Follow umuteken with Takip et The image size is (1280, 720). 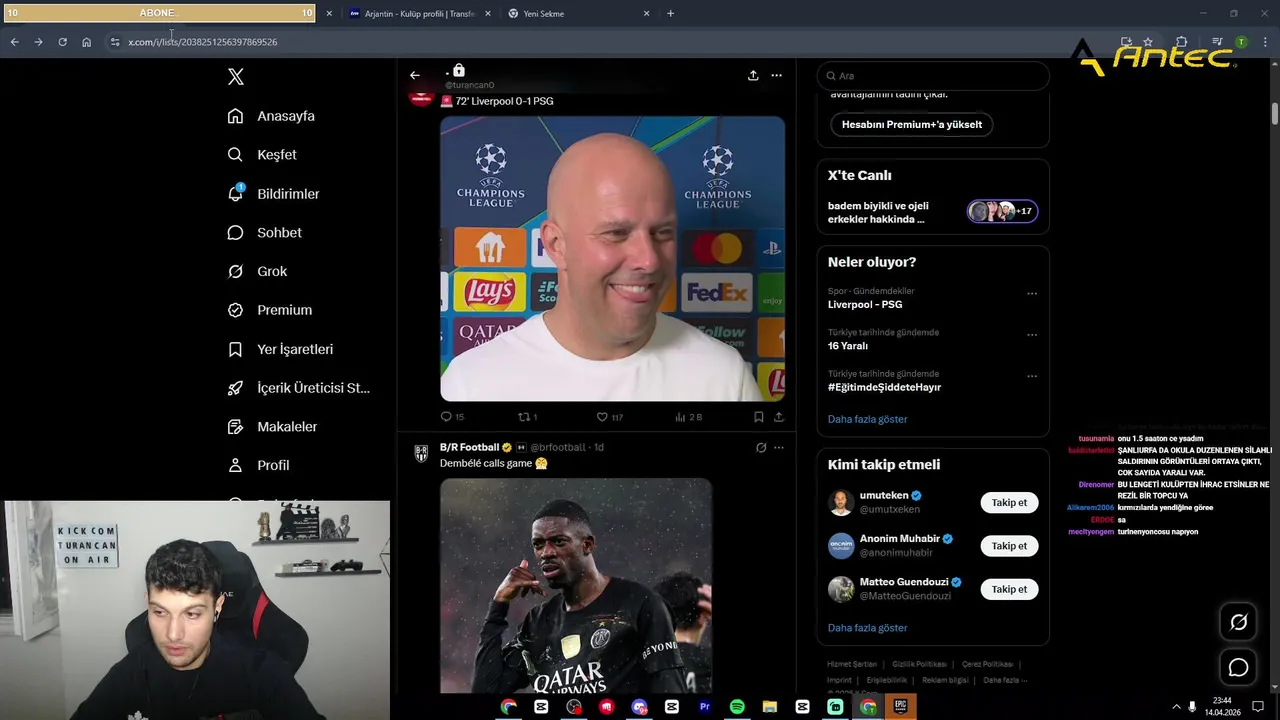1009,503
